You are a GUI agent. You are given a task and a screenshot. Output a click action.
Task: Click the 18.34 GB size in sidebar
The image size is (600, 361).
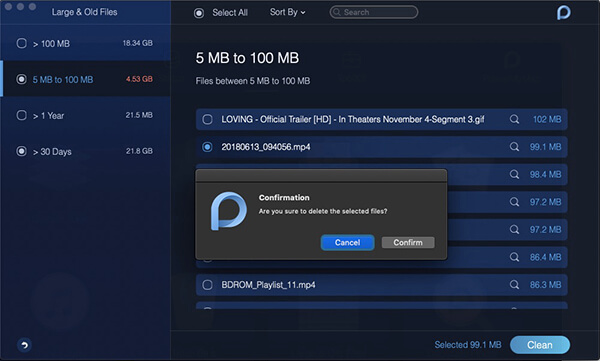137,43
